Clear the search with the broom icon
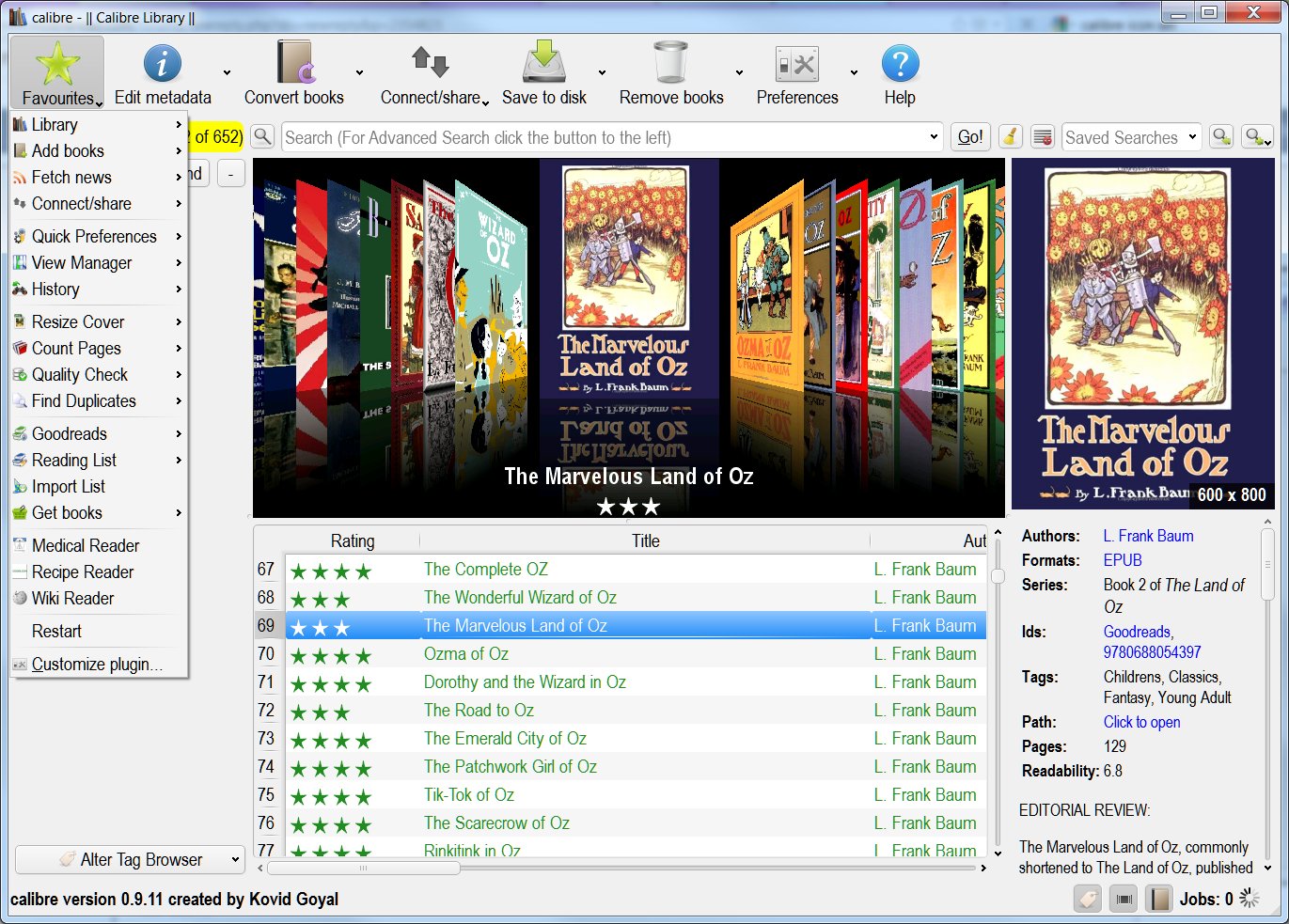 (1010, 137)
